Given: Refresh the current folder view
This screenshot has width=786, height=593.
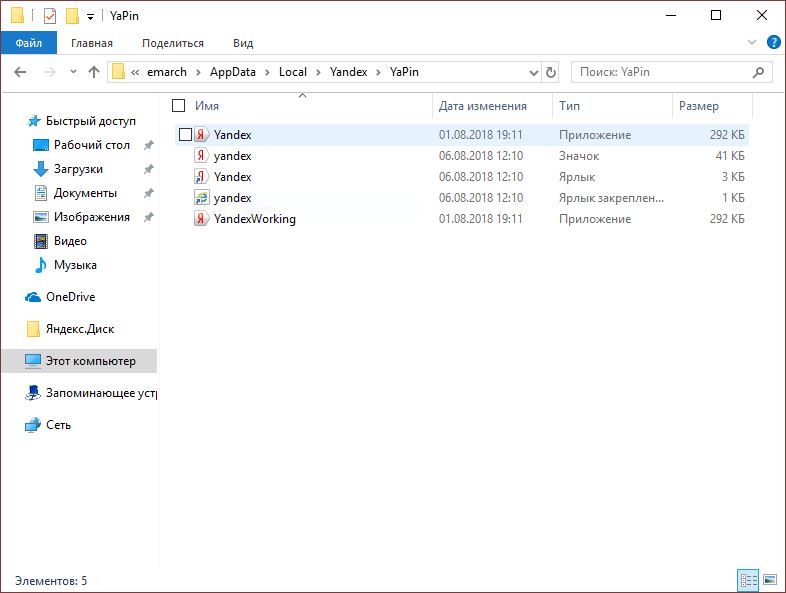Looking at the screenshot, I should pyautogui.click(x=551, y=72).
